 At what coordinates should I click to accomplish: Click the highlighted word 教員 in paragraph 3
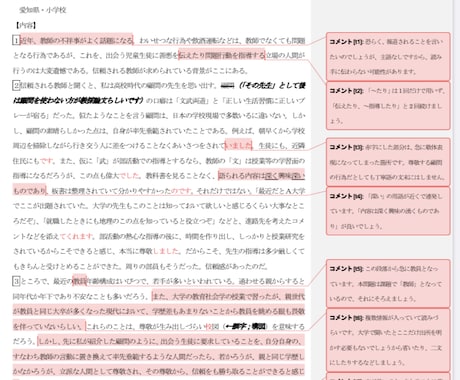tap(79, 281)
